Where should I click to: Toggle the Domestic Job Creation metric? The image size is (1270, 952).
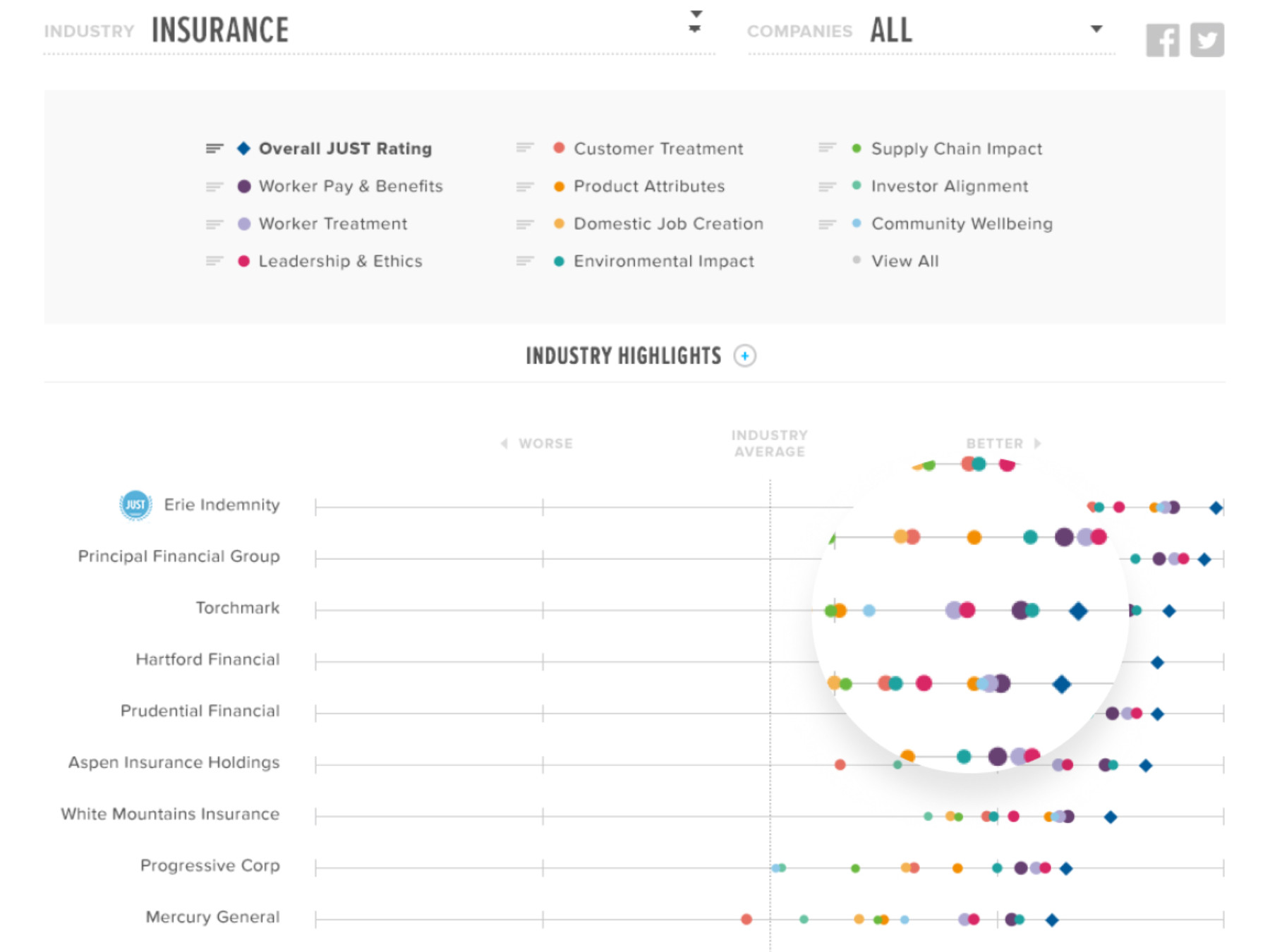click(667, 224)
